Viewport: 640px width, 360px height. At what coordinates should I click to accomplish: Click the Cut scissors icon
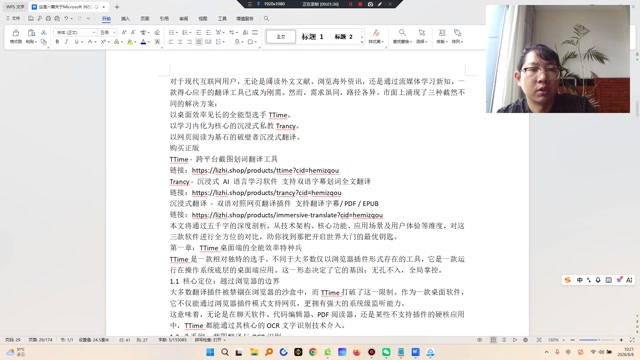[44, 33]
